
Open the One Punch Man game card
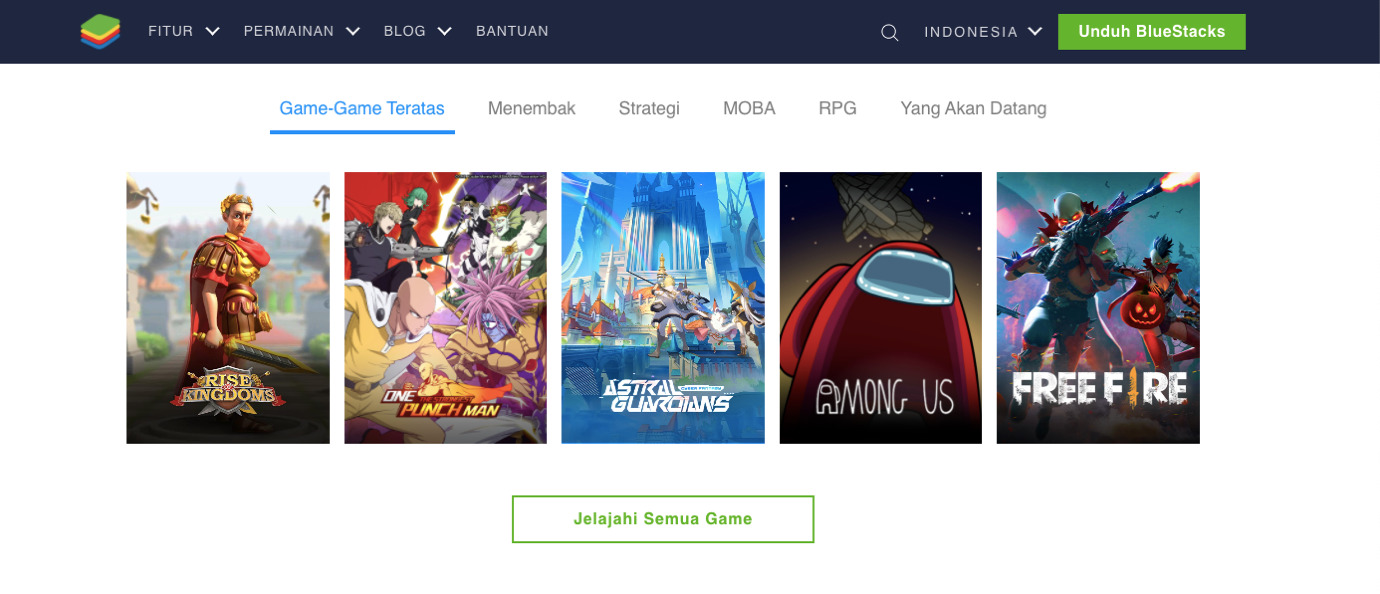coord(446,308)
